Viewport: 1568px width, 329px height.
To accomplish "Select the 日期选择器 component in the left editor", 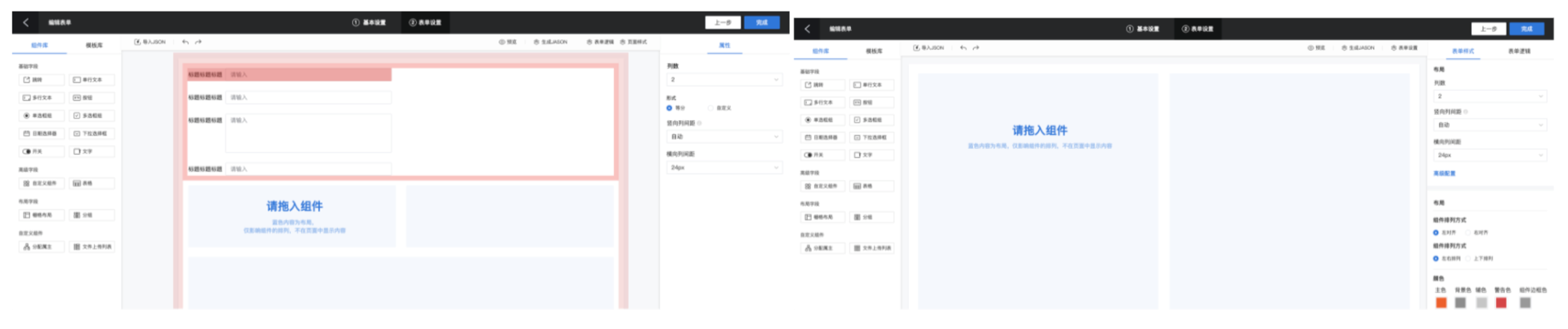I will pos(42,133).
